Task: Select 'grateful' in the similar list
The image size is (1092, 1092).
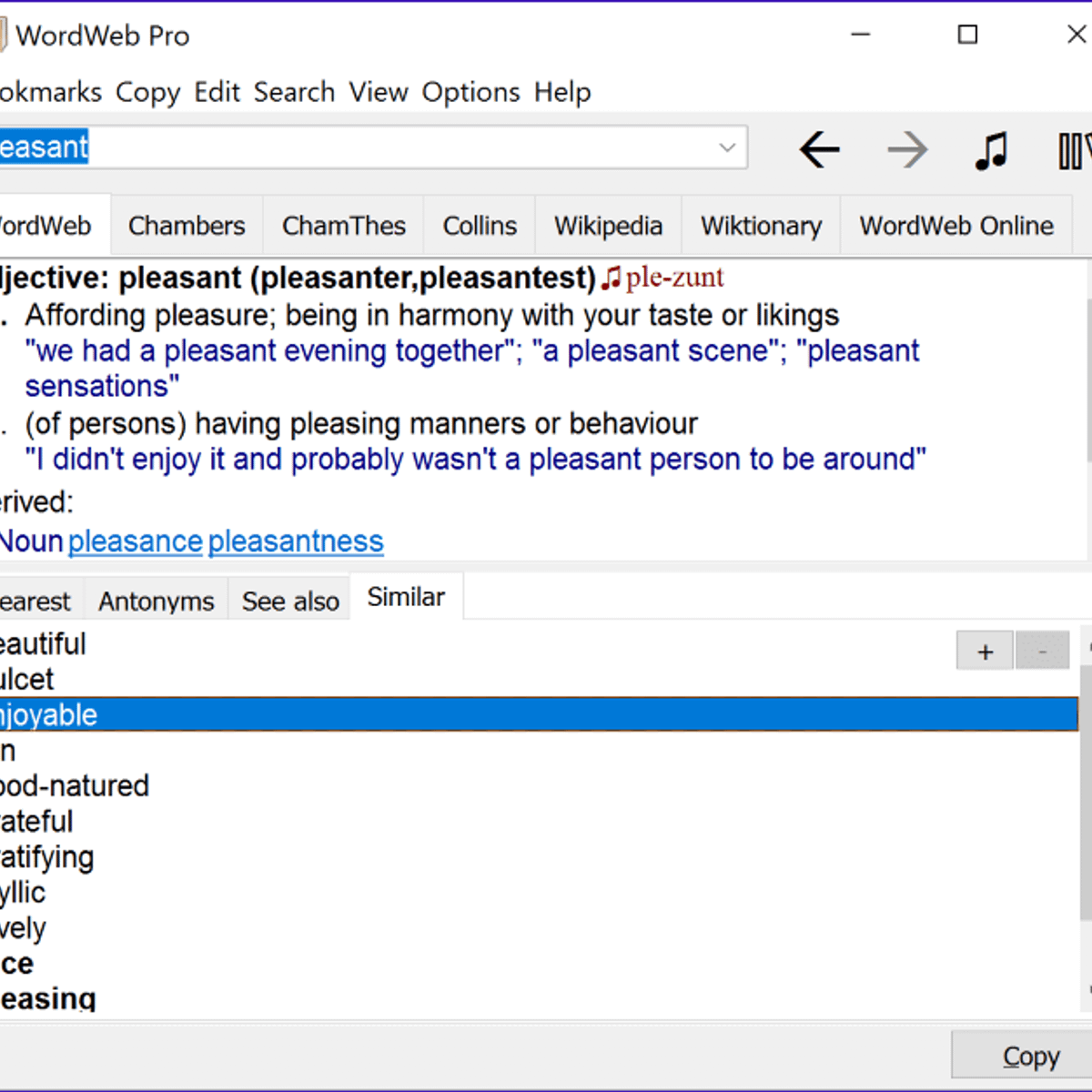Action: 539,822
